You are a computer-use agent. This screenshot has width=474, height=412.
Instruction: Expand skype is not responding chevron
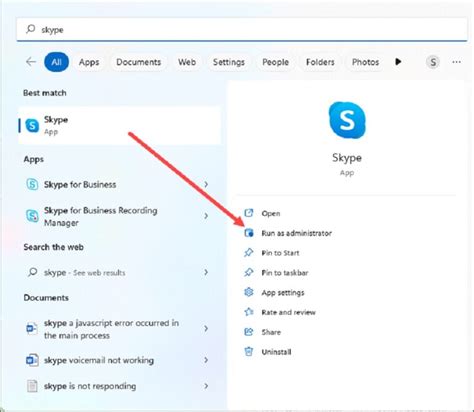206,386
